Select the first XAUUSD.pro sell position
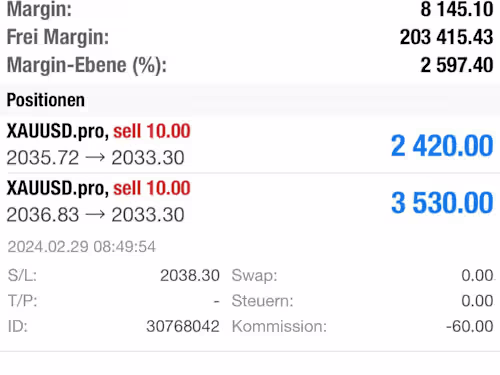Image resolution: width=500 pixels, height=375 pixels. pyautogui.click(x=250, y=145)
